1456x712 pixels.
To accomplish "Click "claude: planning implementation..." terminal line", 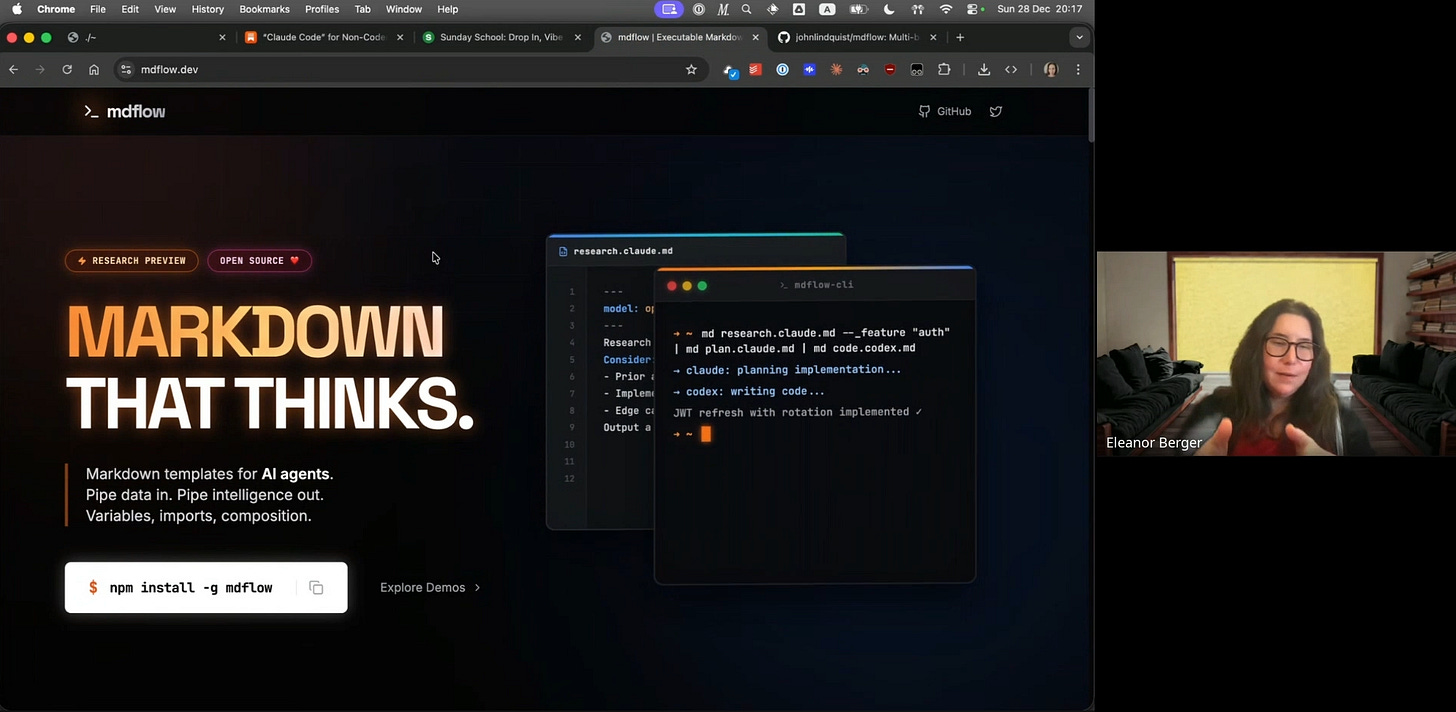I will (x=787, y=370).
